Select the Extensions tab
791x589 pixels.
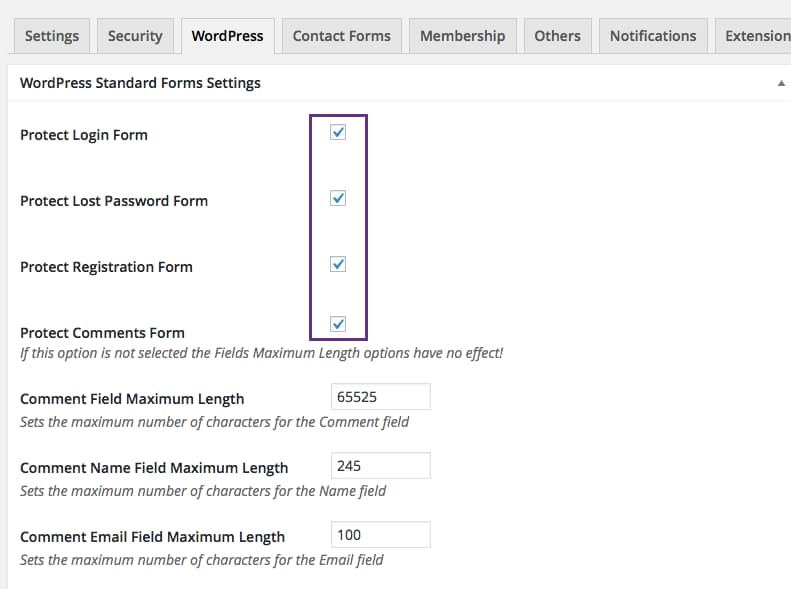click(x=755, y=36)
